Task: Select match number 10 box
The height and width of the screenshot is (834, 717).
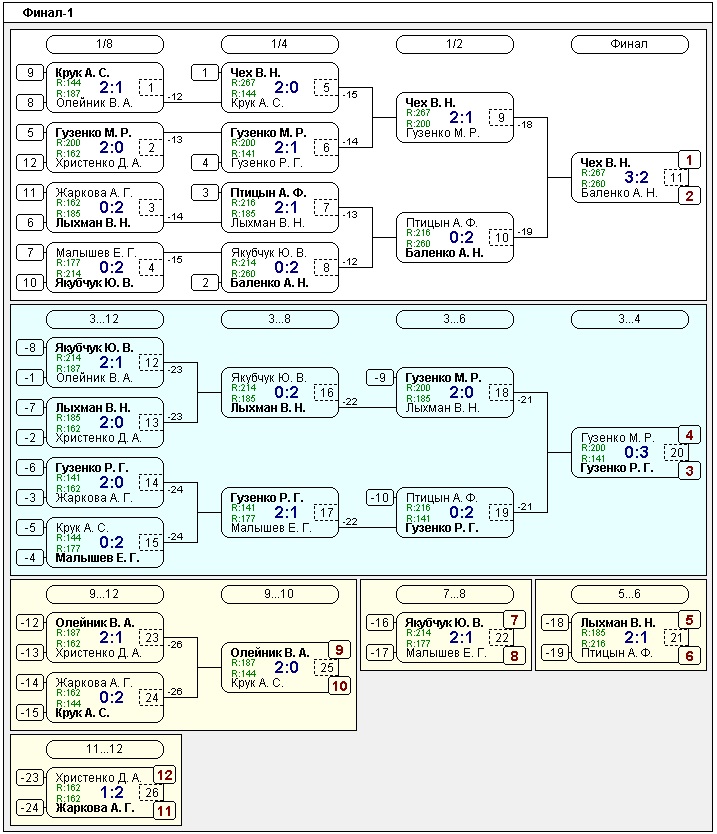Action: tap(501, 238)
